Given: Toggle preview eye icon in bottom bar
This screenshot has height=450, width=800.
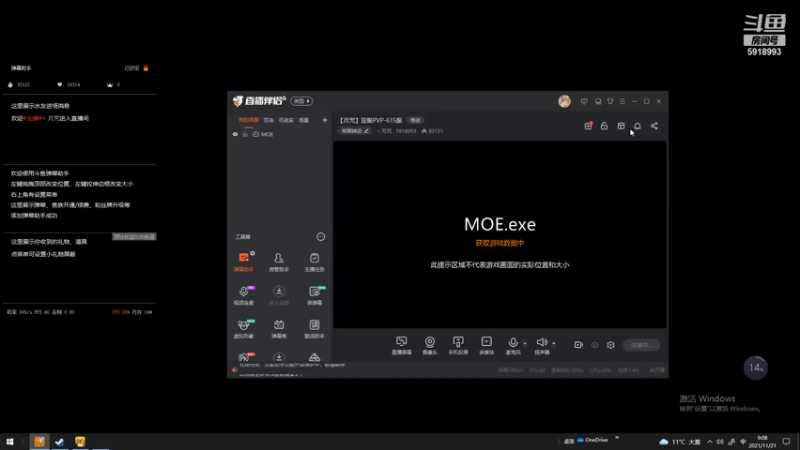Looking at the screenshot, I should (594, 345).
